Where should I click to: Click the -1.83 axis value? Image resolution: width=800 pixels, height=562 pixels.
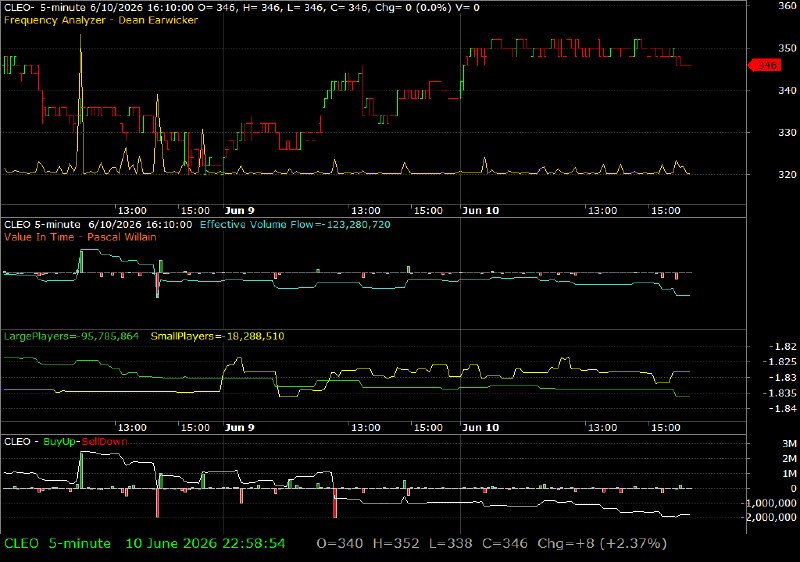783,378
